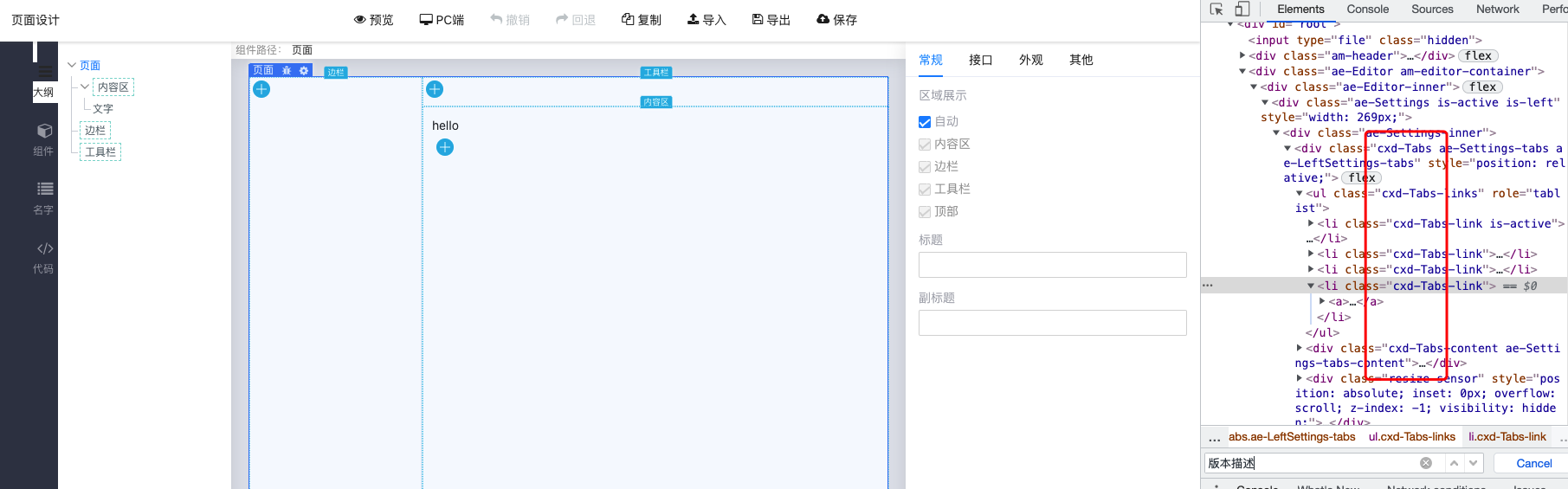Expand the am-header div node

point(1242,55)
